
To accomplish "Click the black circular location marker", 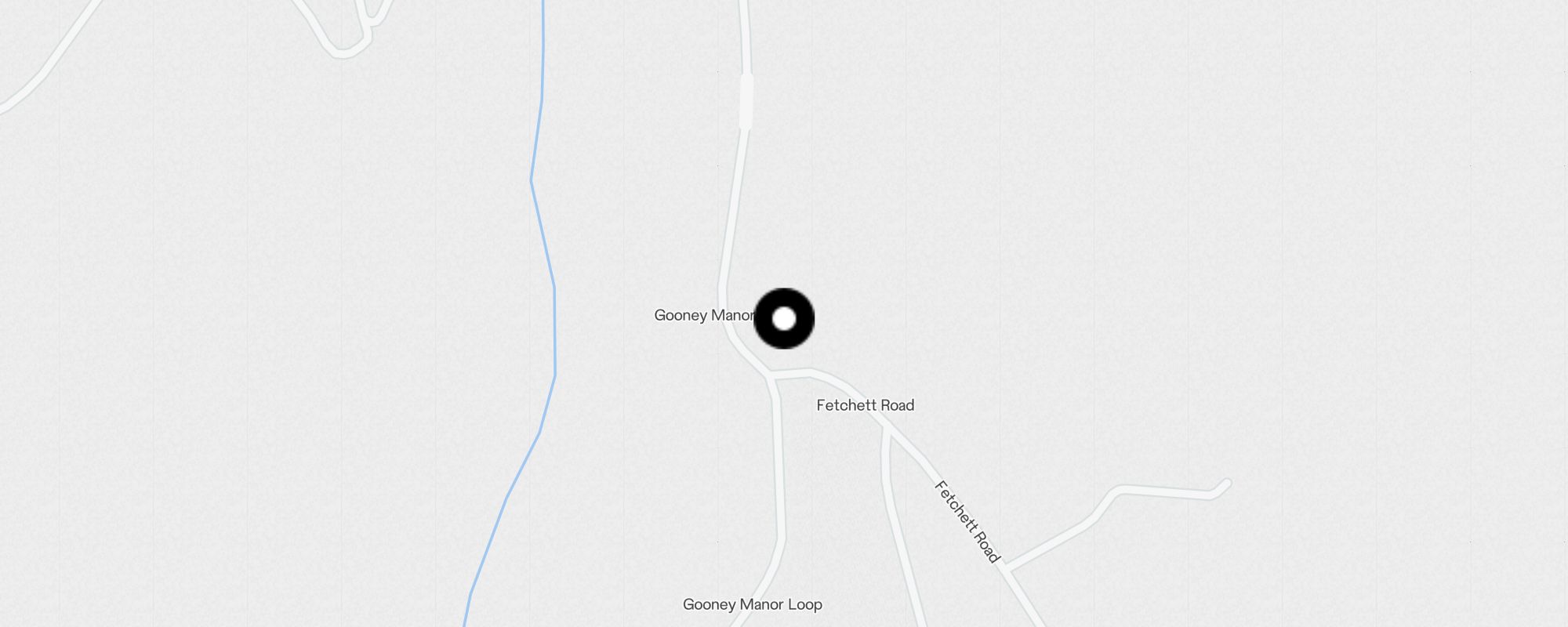I will [784, 318].
